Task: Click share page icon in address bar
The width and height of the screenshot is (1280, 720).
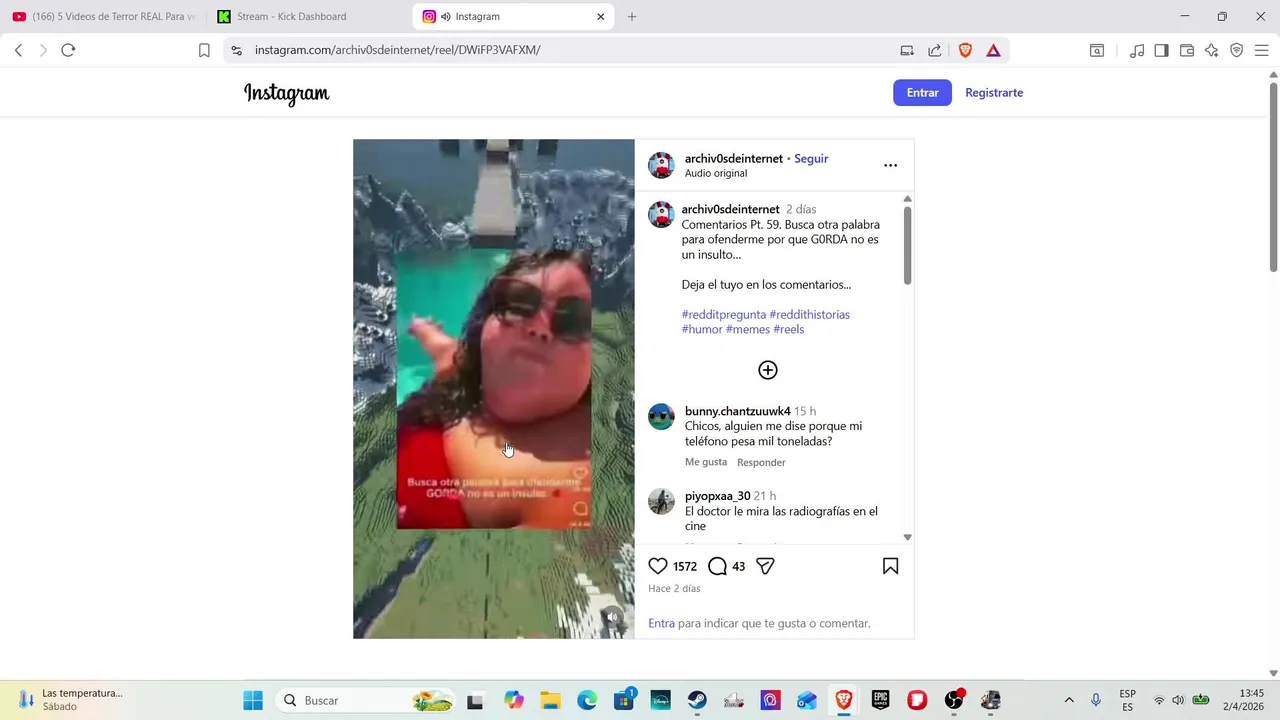Action: tap(935, 50)
